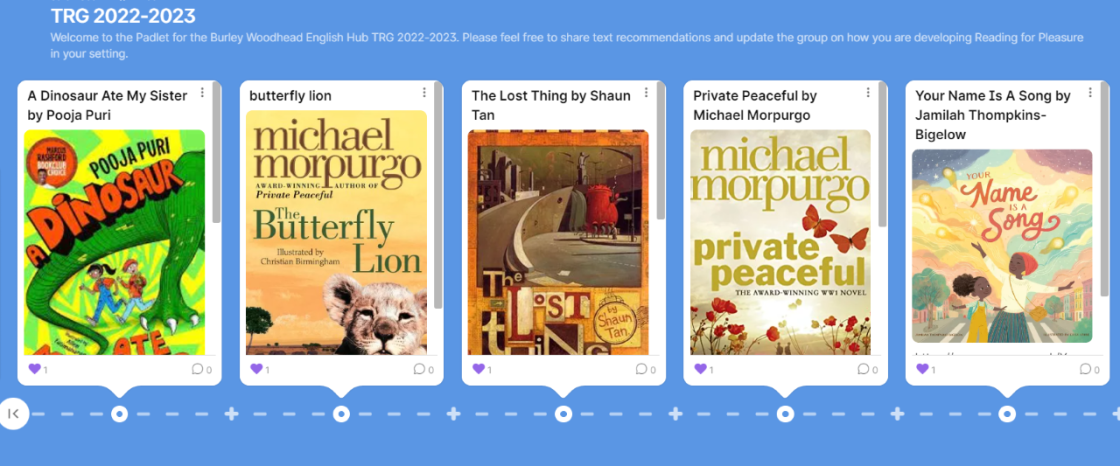Select timeline marker under Dinosaur post

click(x=119, y=413)
